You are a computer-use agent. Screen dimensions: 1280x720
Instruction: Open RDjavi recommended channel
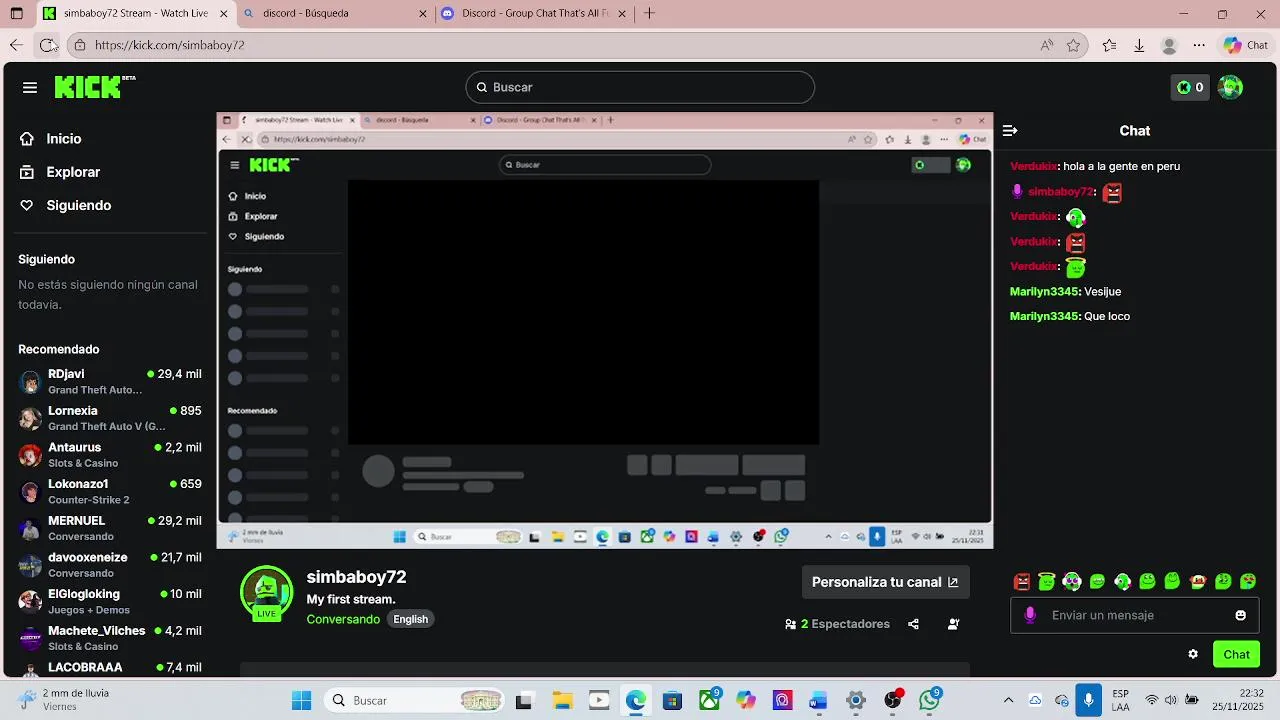click(x=110, y=381)
